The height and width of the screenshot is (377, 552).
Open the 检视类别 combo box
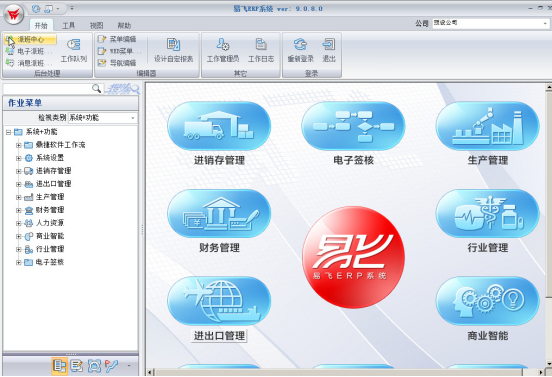pos(102,118)
